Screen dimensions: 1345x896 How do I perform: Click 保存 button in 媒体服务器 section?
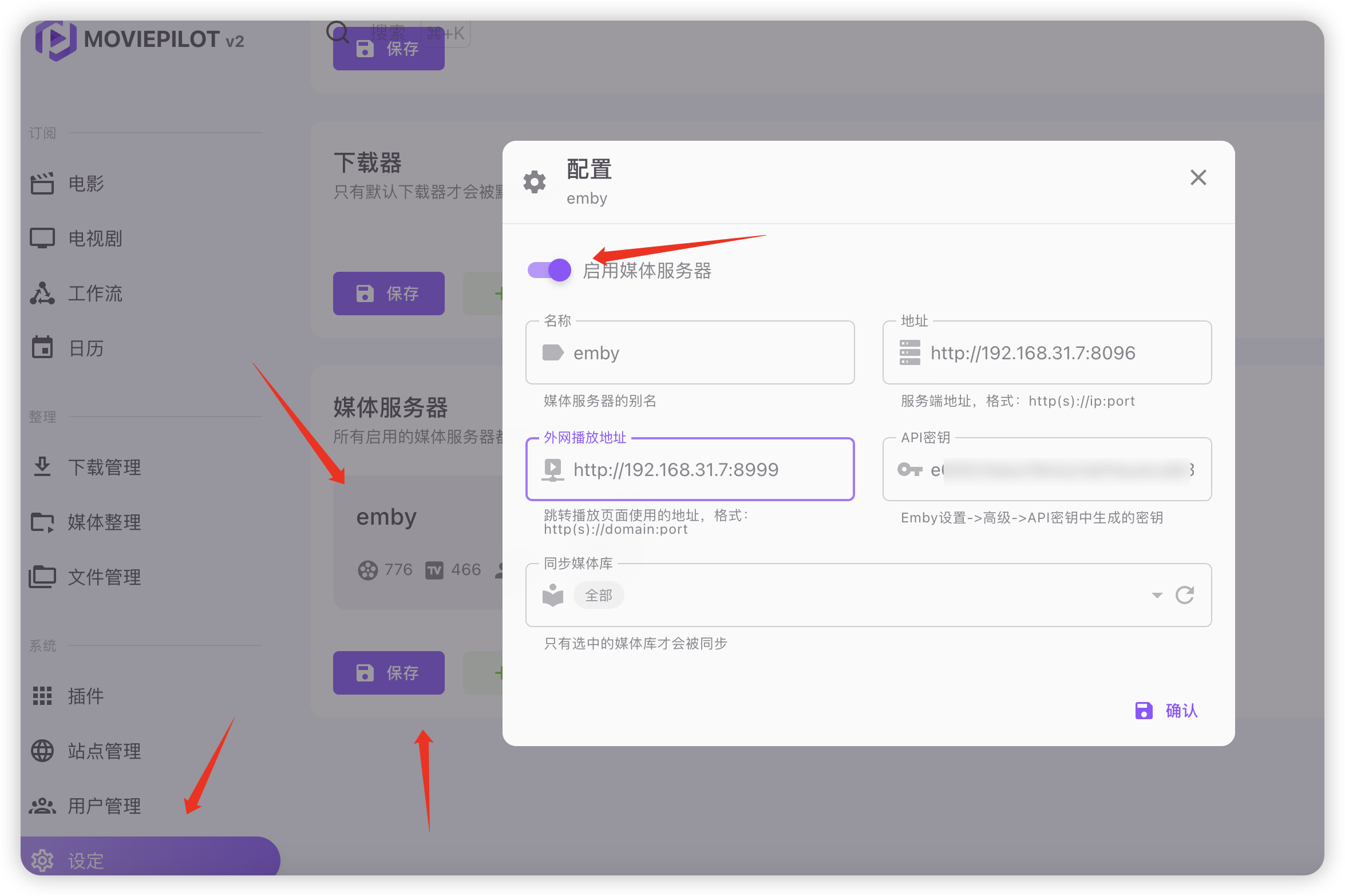[x=389, y=673]
